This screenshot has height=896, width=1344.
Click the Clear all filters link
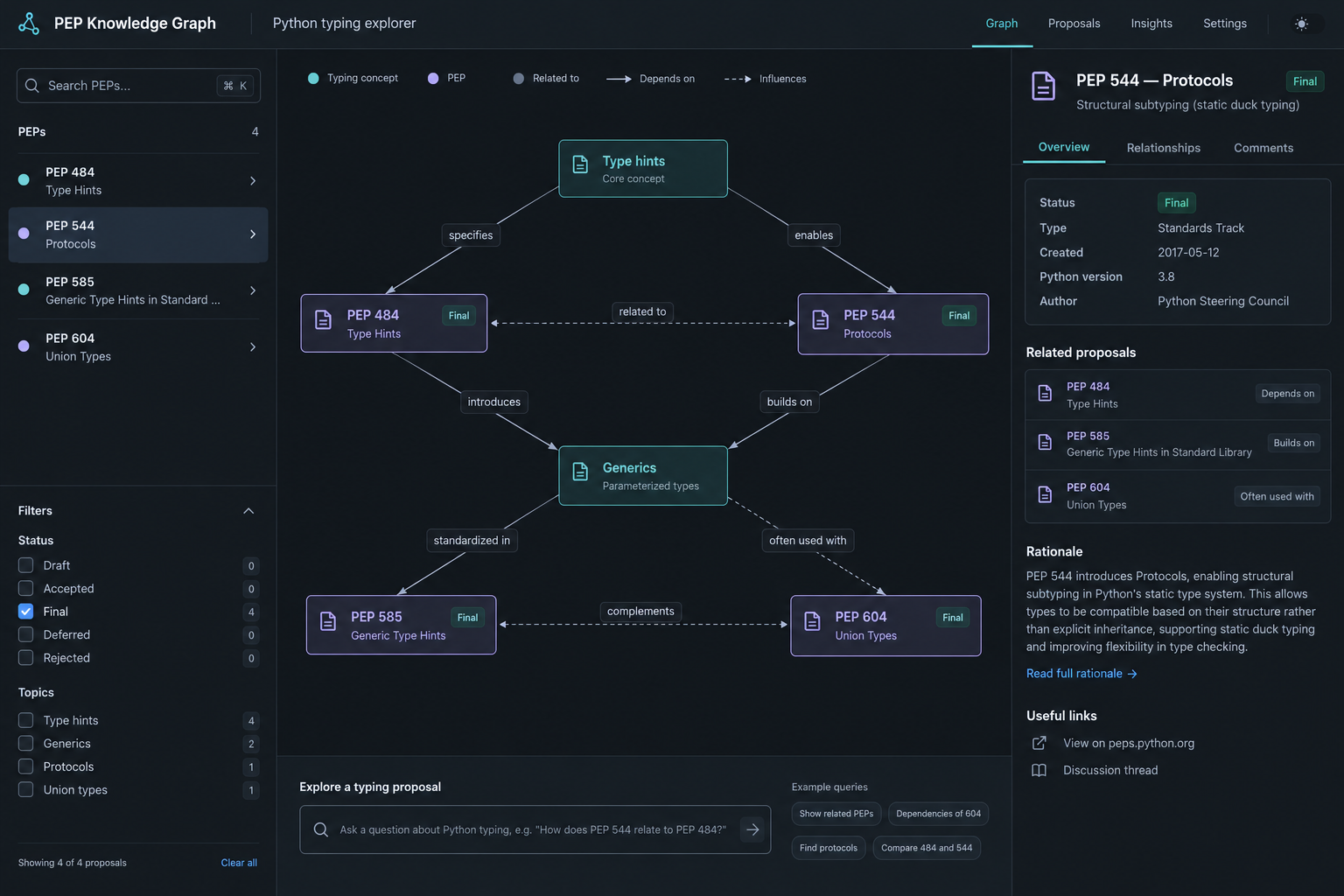pos(239,863)
